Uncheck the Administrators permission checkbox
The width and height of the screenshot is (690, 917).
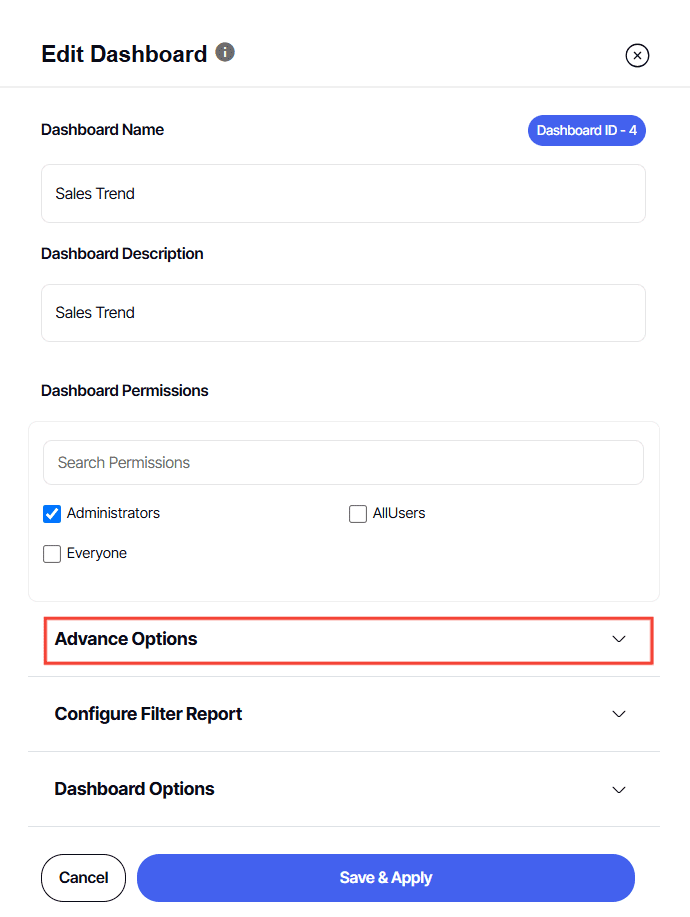pyautogui.click(x=51, y=513)
